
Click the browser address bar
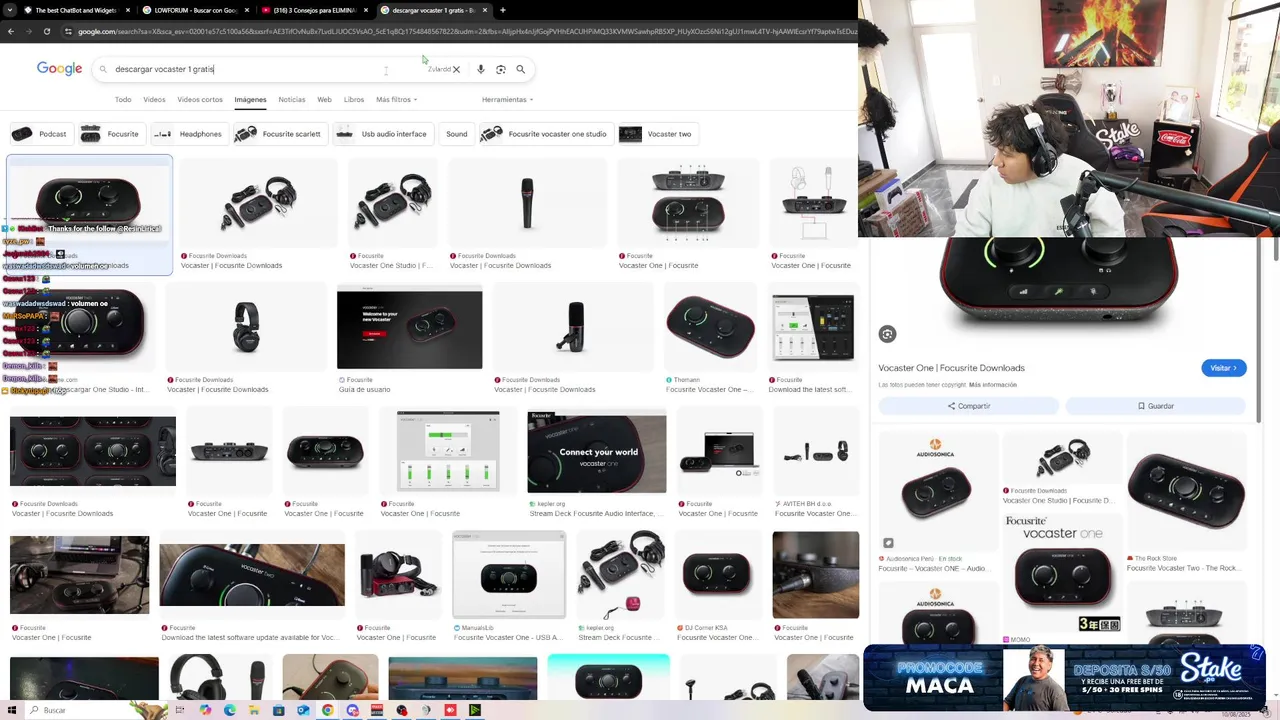tap(460, 31)
